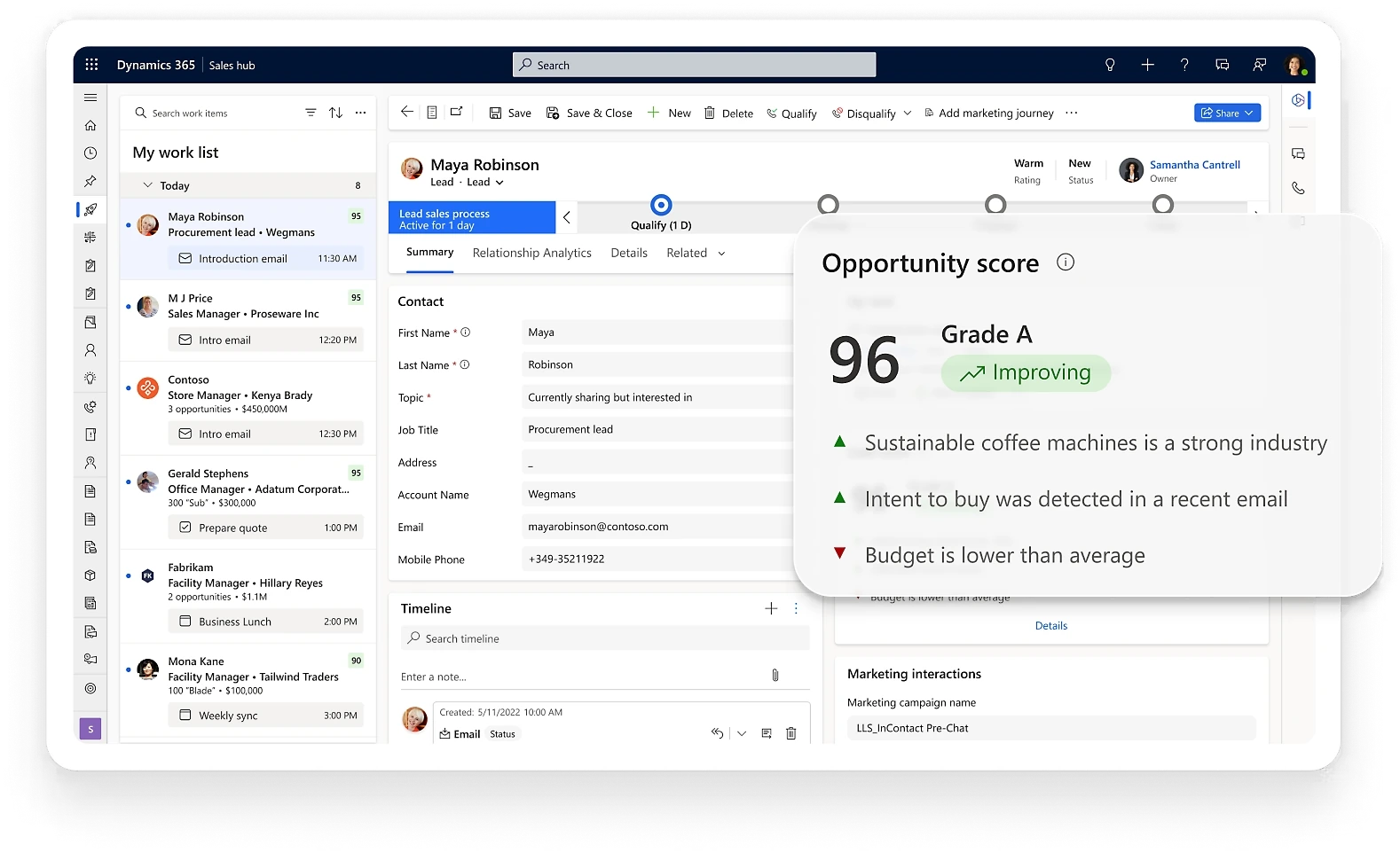
Task: Expand the Disqualify dropdown arrow
Action: pyautogui.click(x=908, y=113)
